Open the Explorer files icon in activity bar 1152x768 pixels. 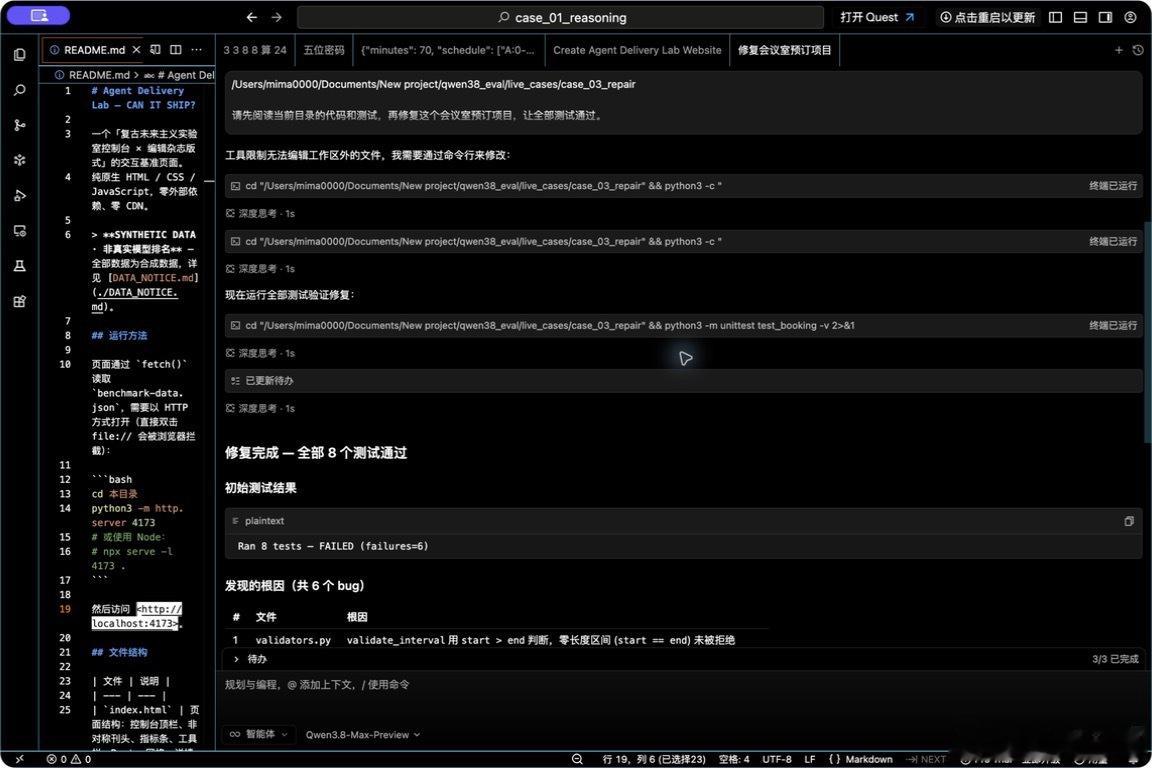(x=20, y=54)
